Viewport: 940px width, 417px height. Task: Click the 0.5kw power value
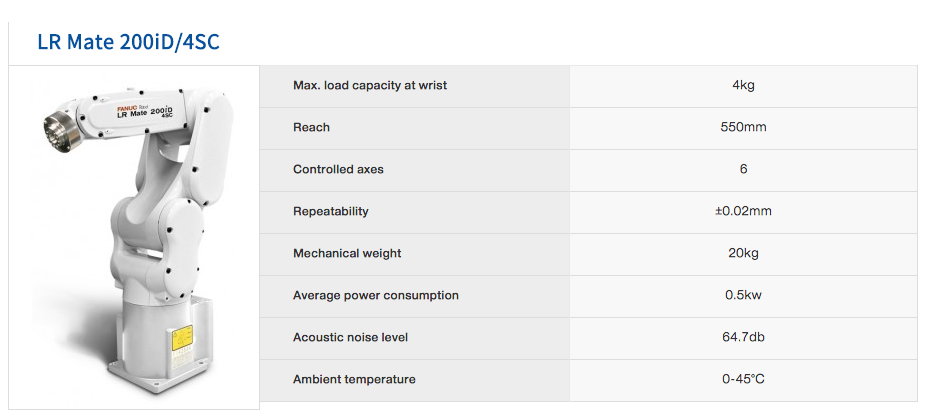[743, 295]
